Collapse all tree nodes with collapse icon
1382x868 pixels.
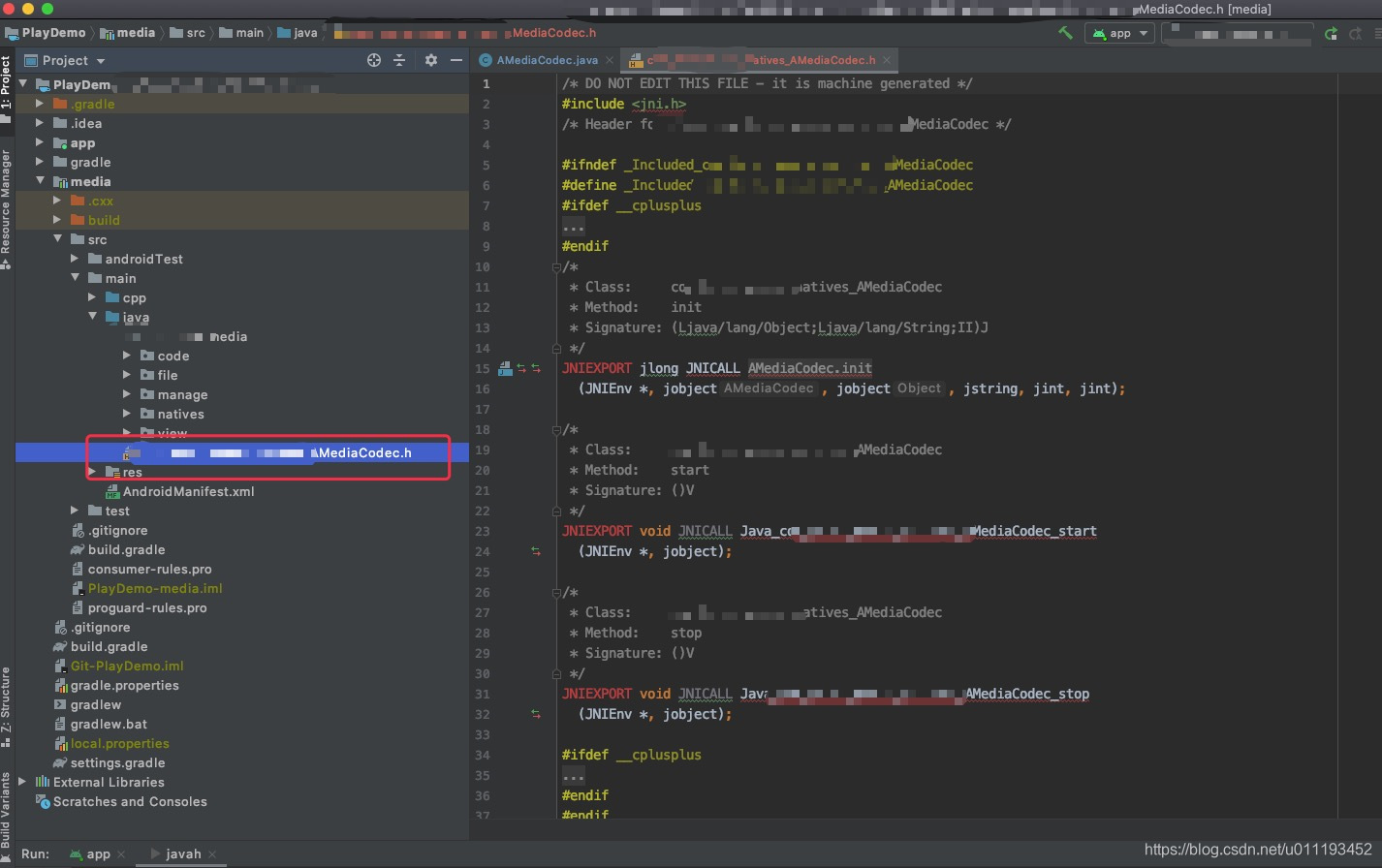click(x=399, y=60)
